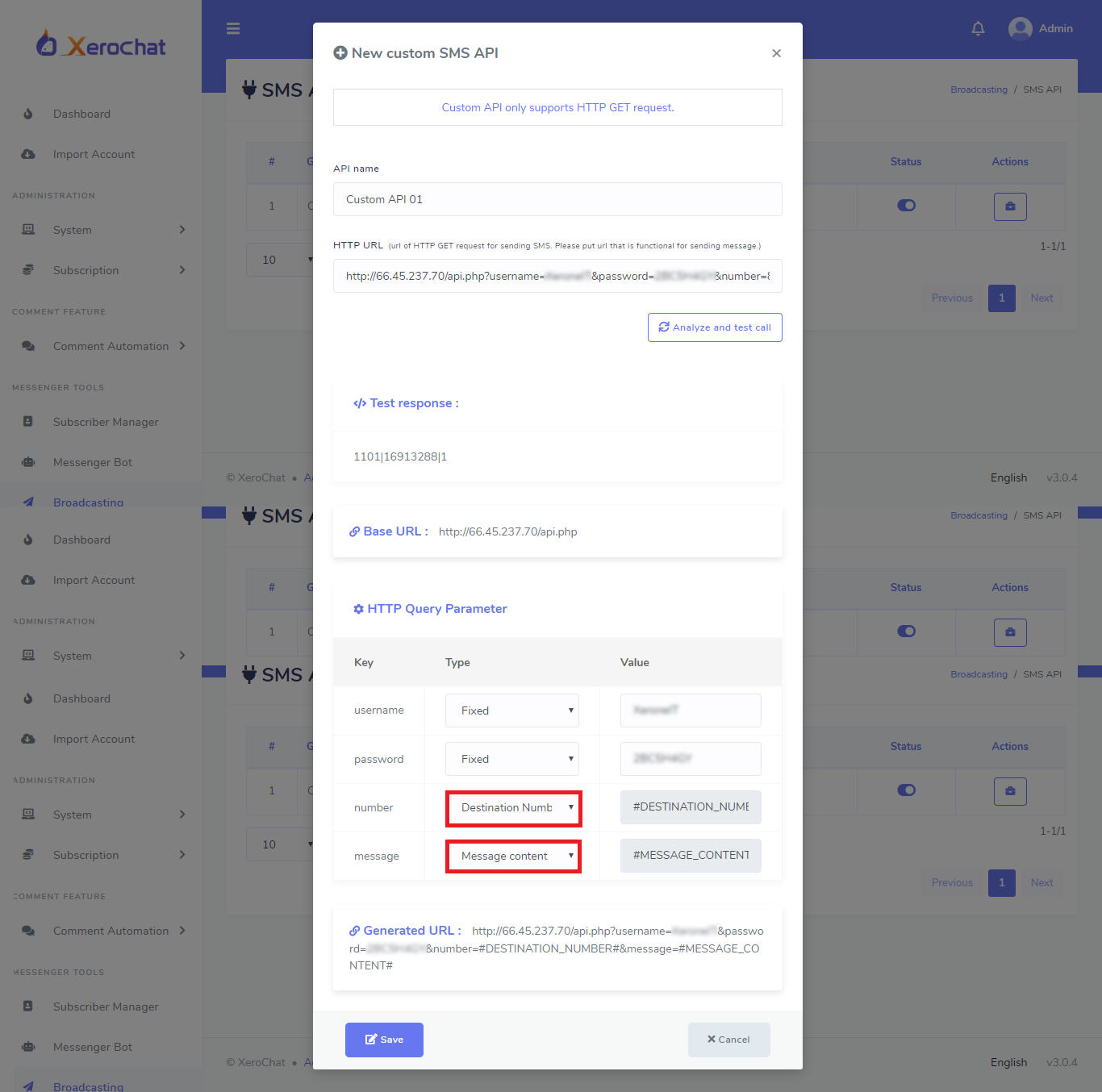Click the API name input field
The height and width of the screenshot is (1092, 1102).
tap(557, 199)
